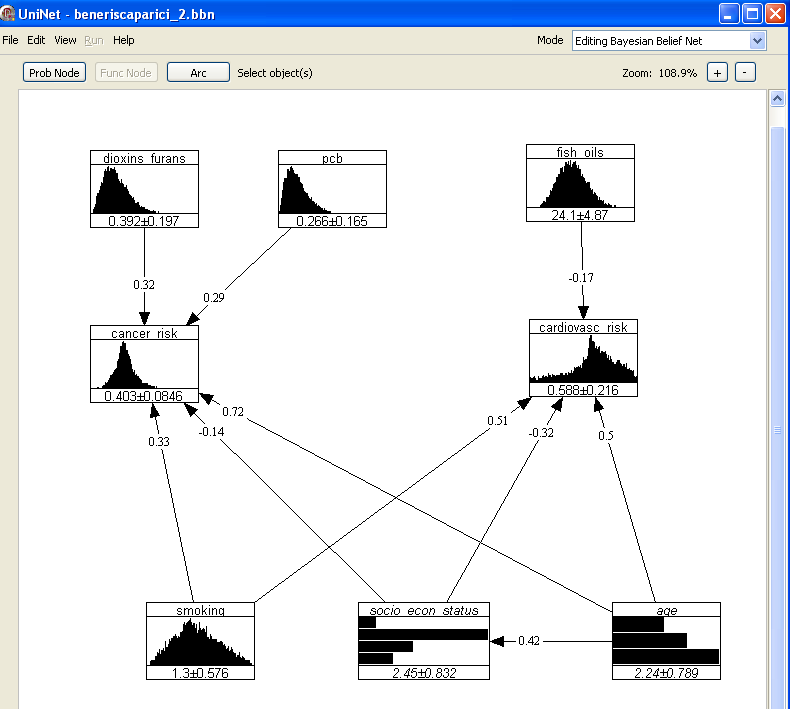Select the age node
The image size is (790, 709).
[x=666, y=641]
